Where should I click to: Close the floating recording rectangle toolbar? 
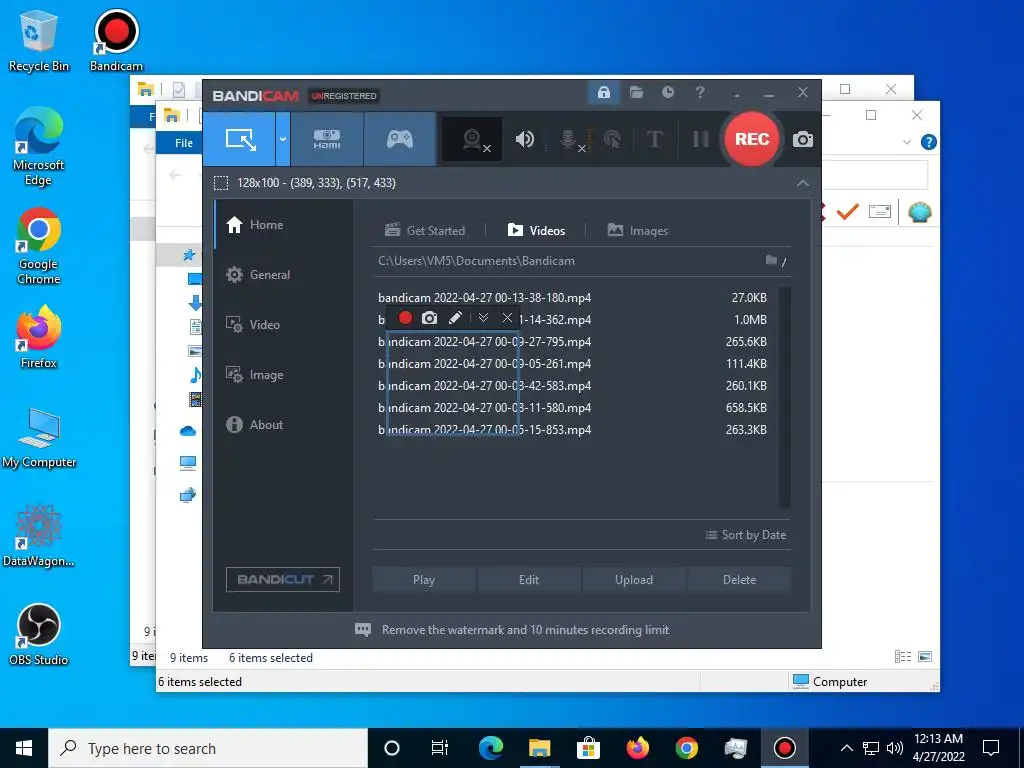[x=507, y=318]
